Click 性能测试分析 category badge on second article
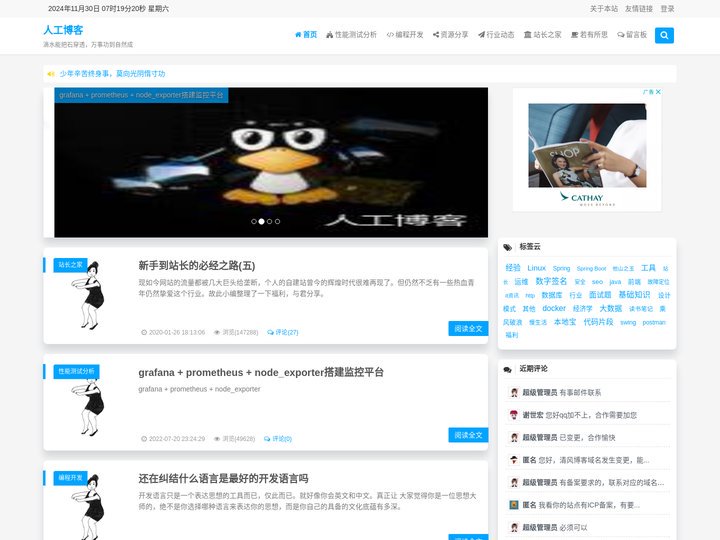 click(76, 371)
